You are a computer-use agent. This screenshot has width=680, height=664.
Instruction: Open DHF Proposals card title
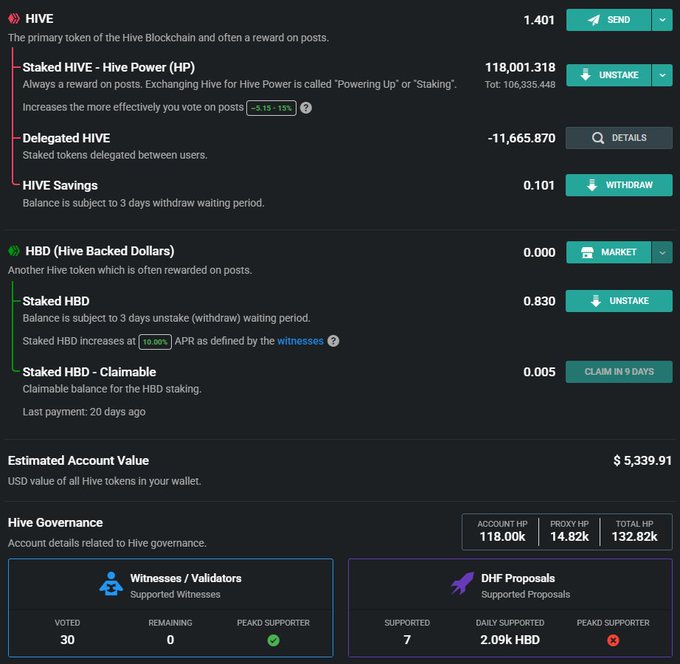click(x=518, y=578)
